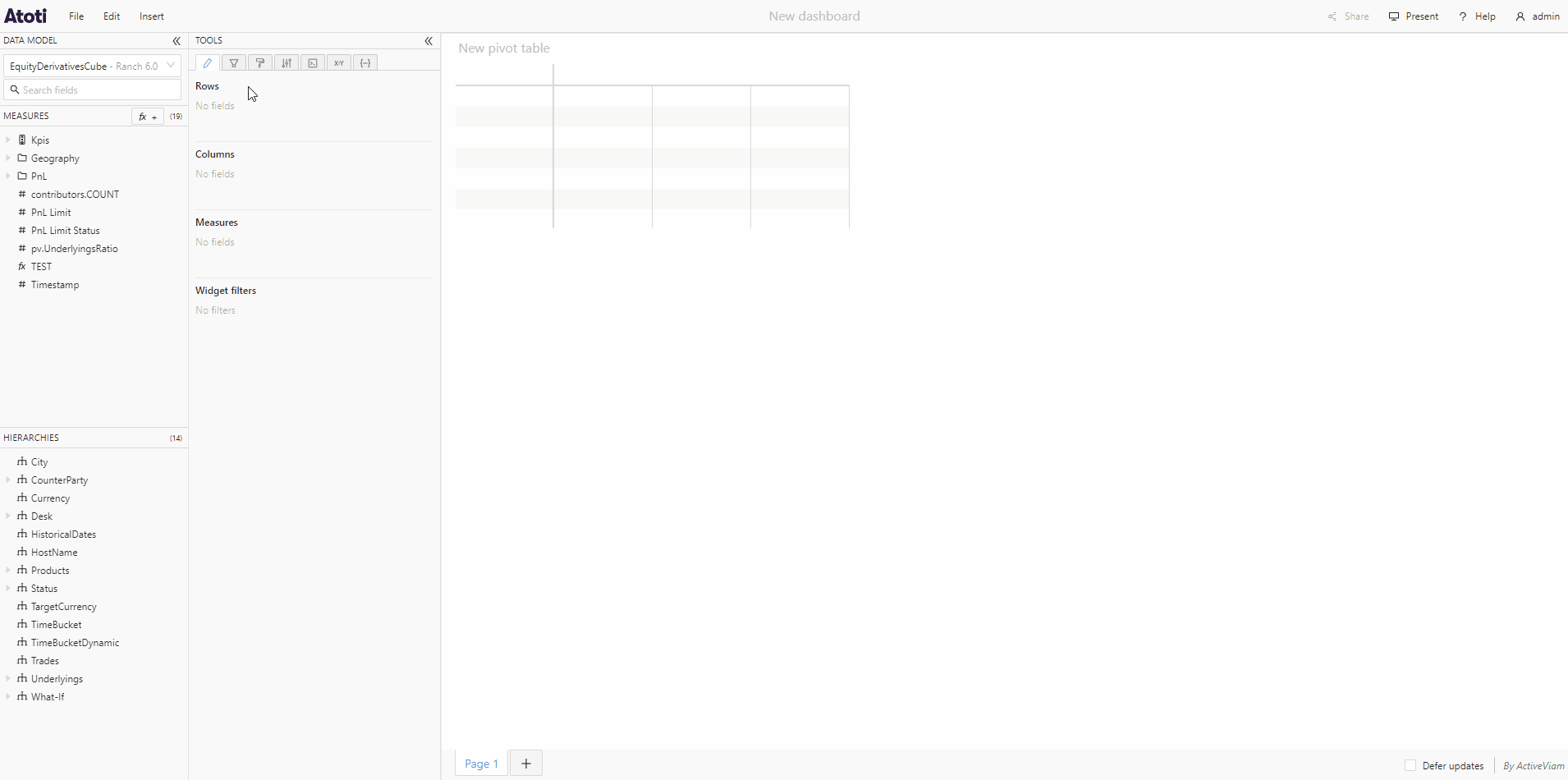Enable the Defer updates checkbox

[1410, 765]
